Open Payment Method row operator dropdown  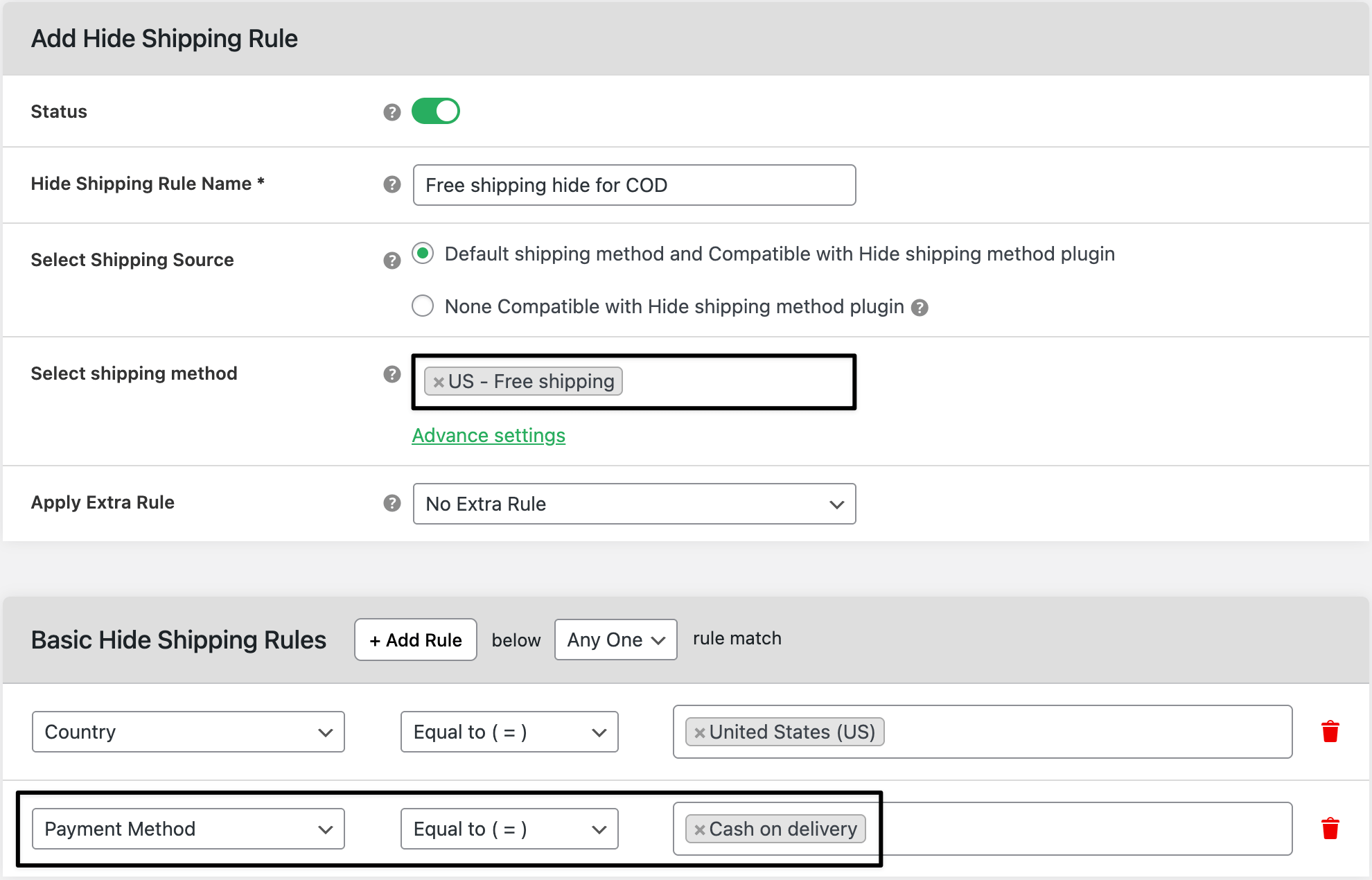click(509, 829)
